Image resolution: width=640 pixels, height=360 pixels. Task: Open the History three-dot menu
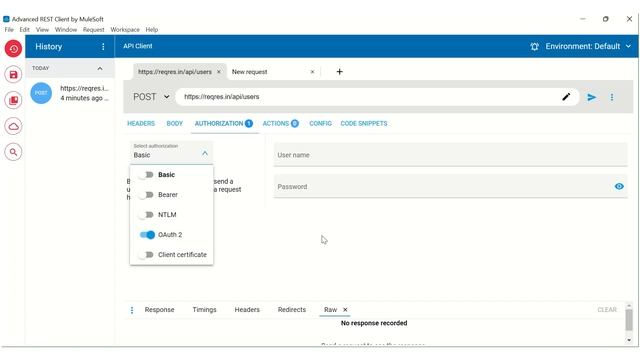pos(103,47)
